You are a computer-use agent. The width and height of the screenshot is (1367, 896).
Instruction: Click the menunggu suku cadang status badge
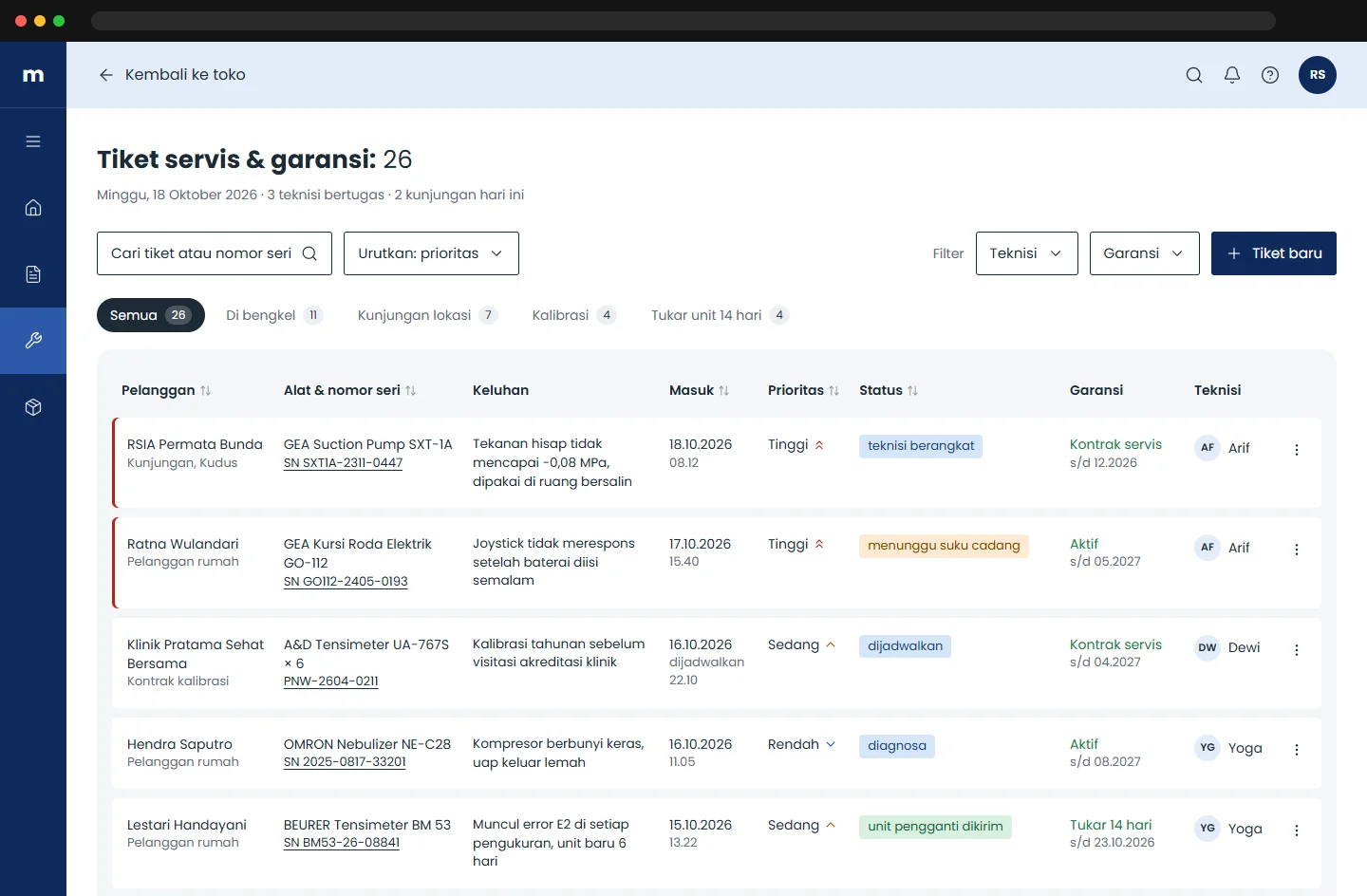coord(944,546)
